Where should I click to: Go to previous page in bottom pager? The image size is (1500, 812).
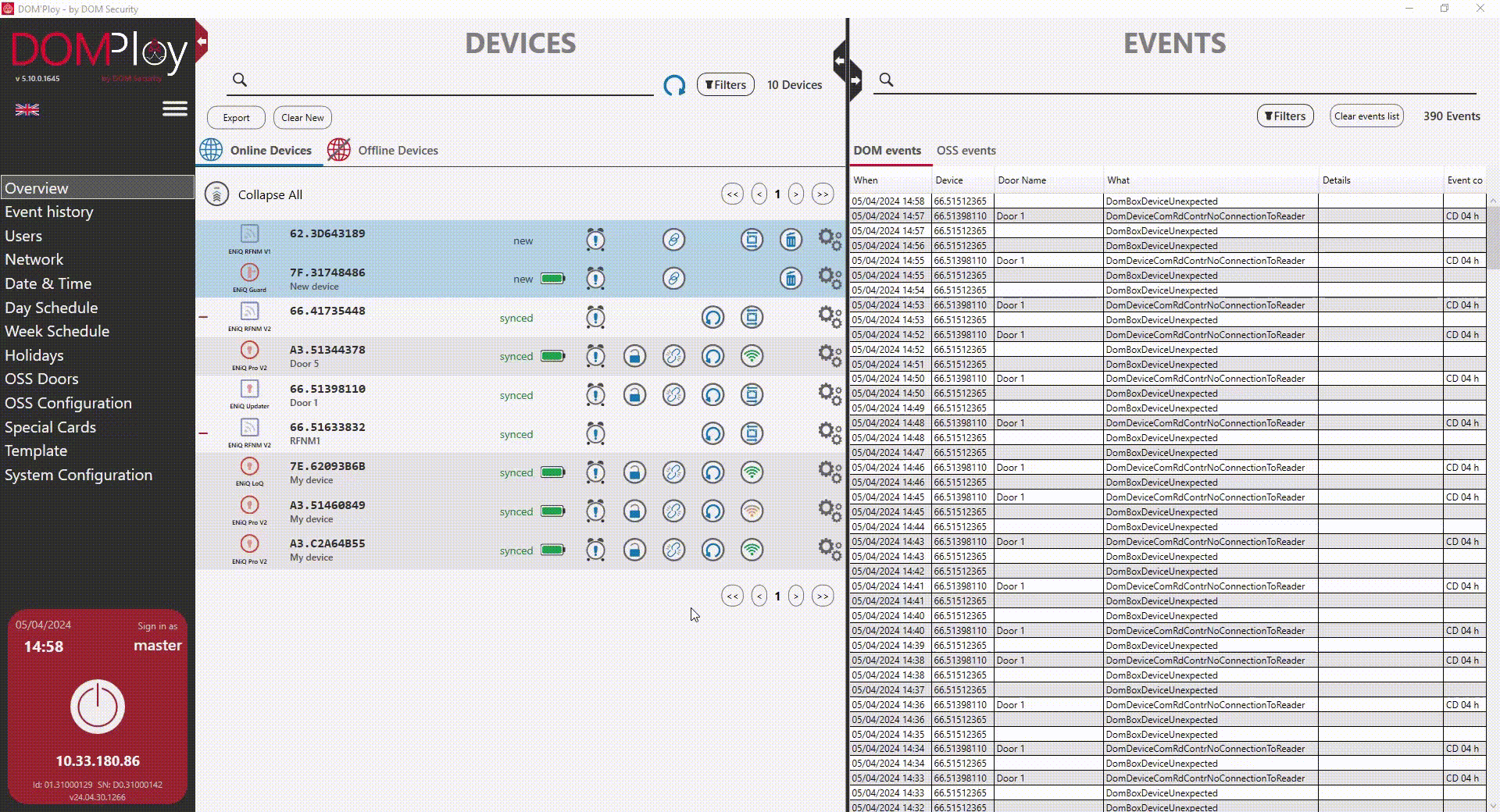tap(759, 597)
